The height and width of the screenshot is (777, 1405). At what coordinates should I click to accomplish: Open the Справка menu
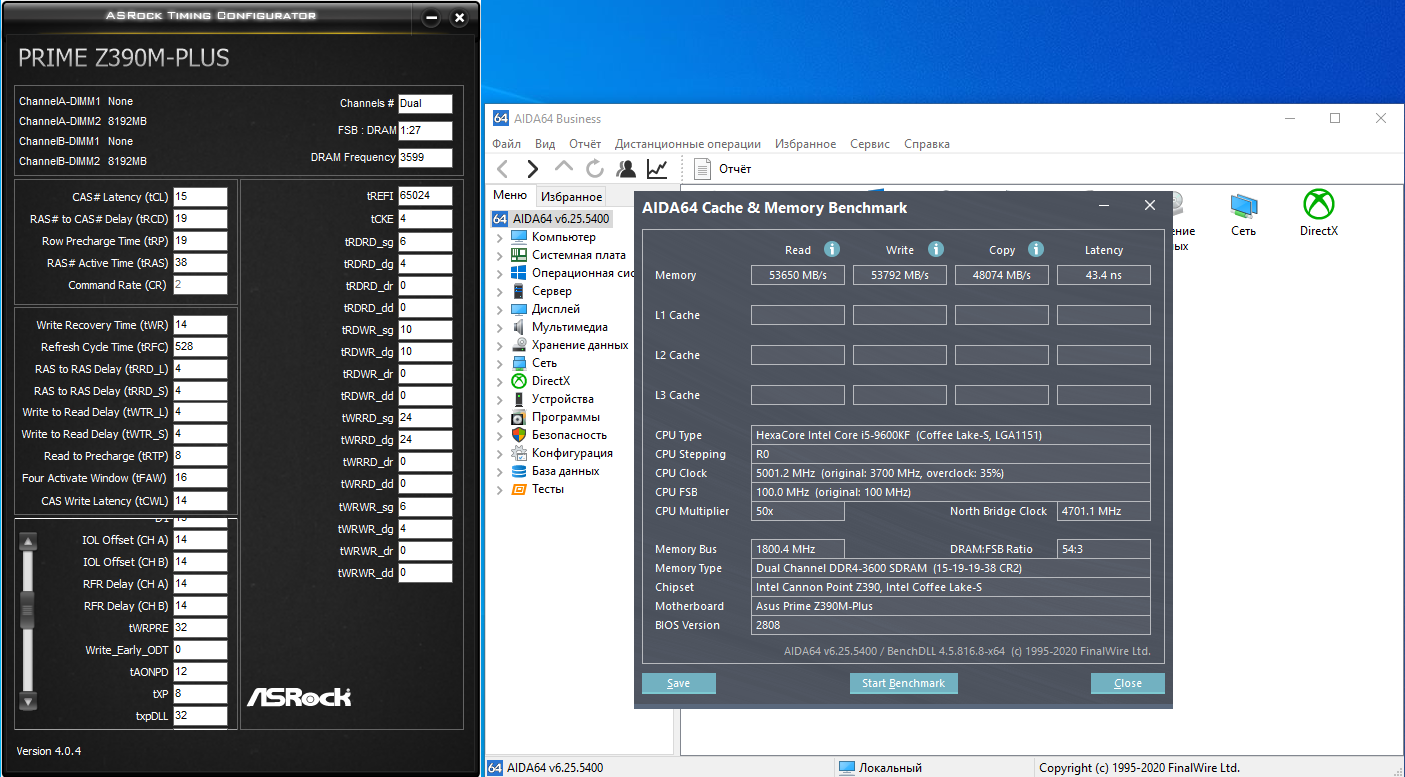coord(927,144)
